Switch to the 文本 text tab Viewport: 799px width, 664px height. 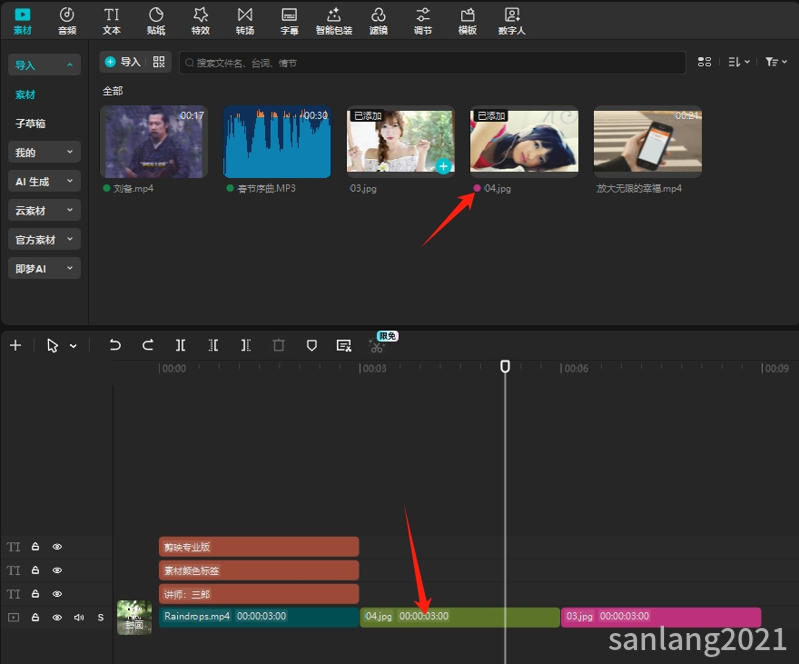[x=111, y=21]
